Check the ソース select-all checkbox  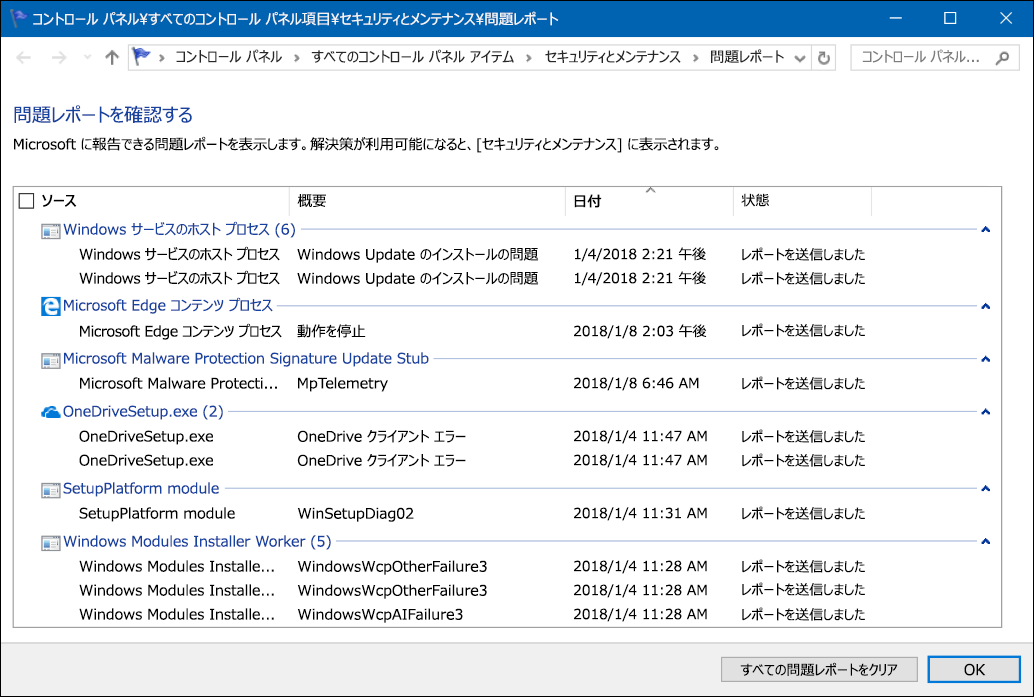click(28, 200)
